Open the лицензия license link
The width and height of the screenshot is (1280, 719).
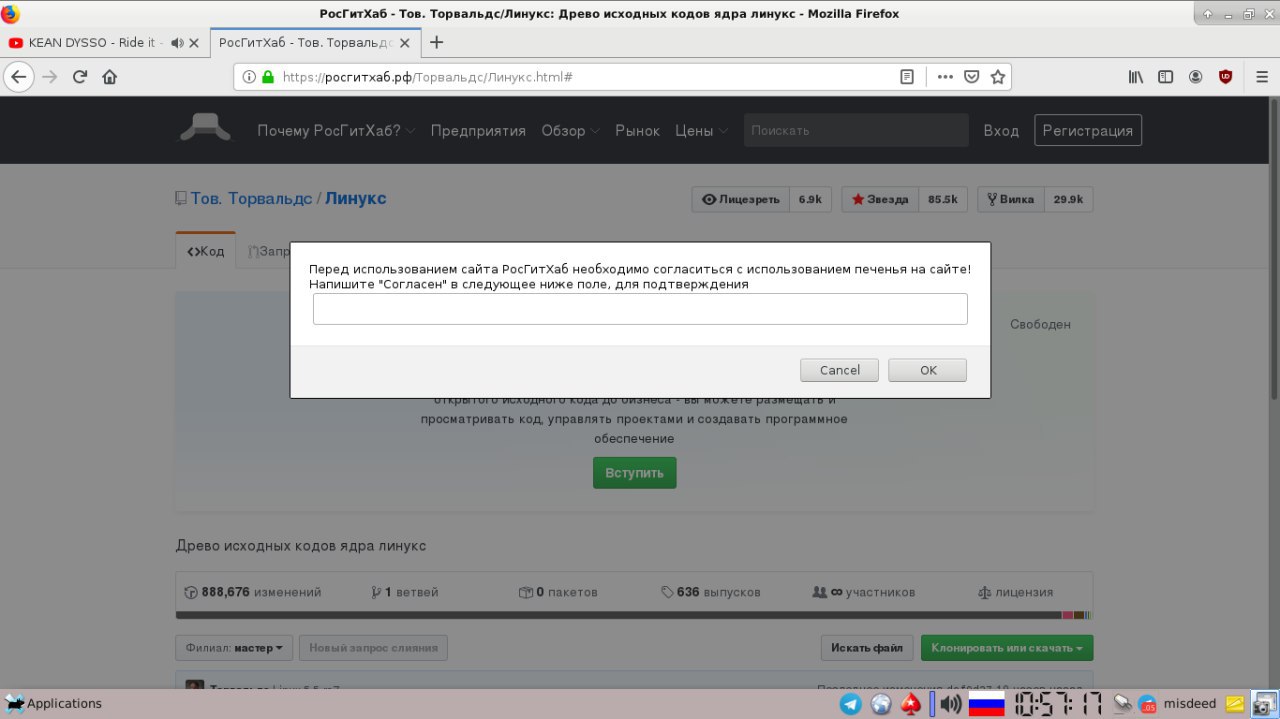coord(1015,592)
